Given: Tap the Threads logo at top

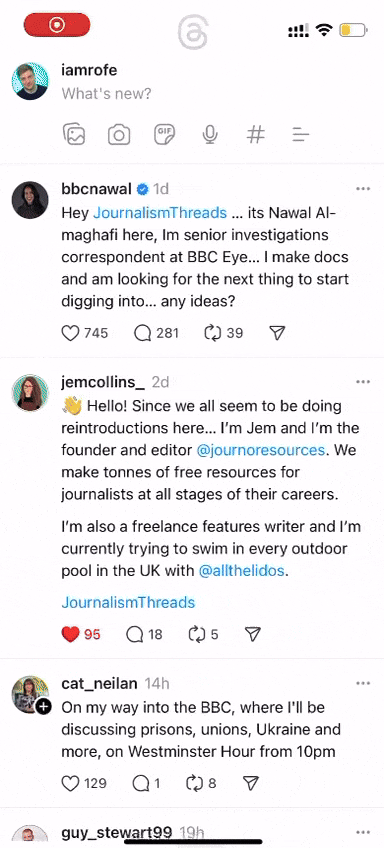Looking at the screenshot, I should pos(191,32).
